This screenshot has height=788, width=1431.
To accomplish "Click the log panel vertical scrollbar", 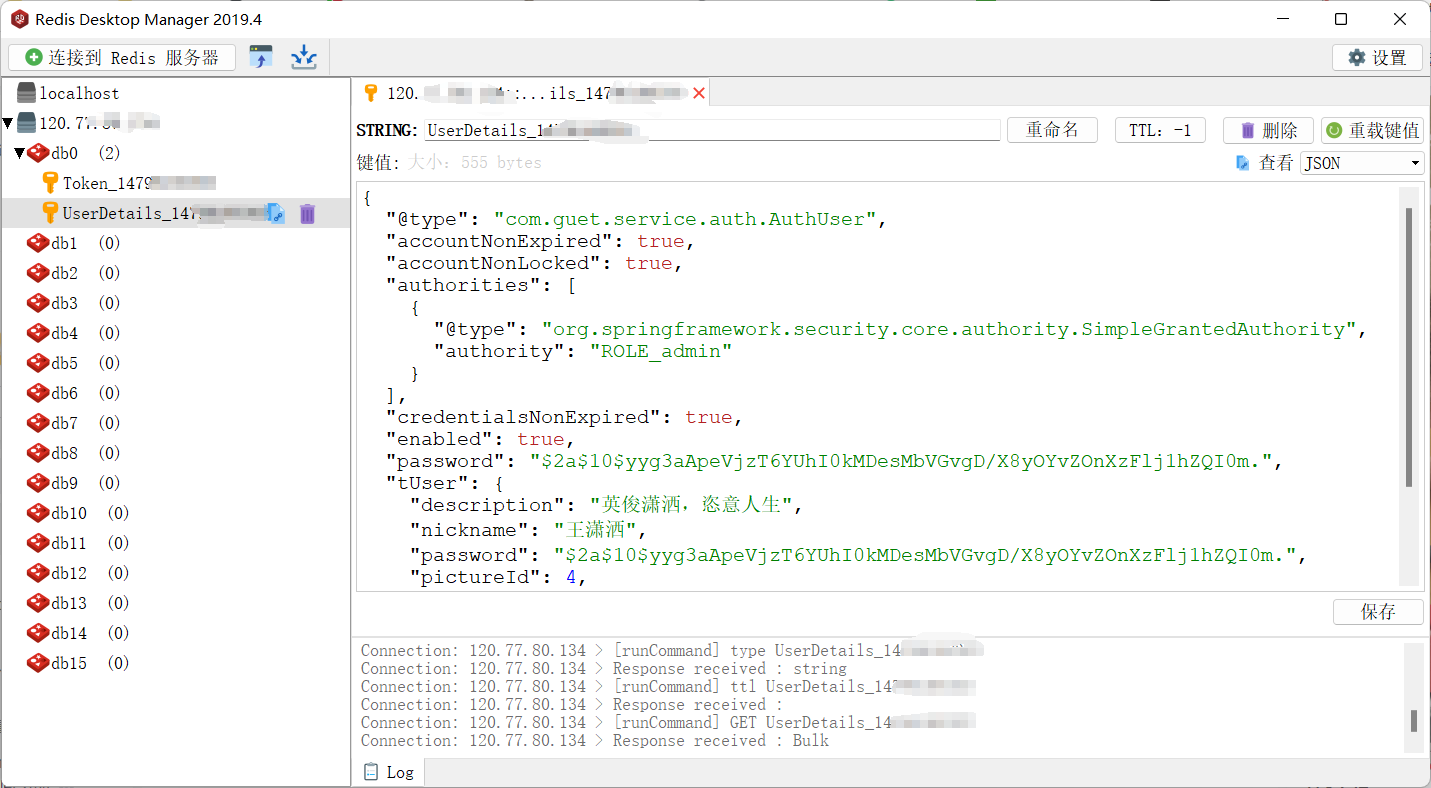I will (x=1414, y=721).
